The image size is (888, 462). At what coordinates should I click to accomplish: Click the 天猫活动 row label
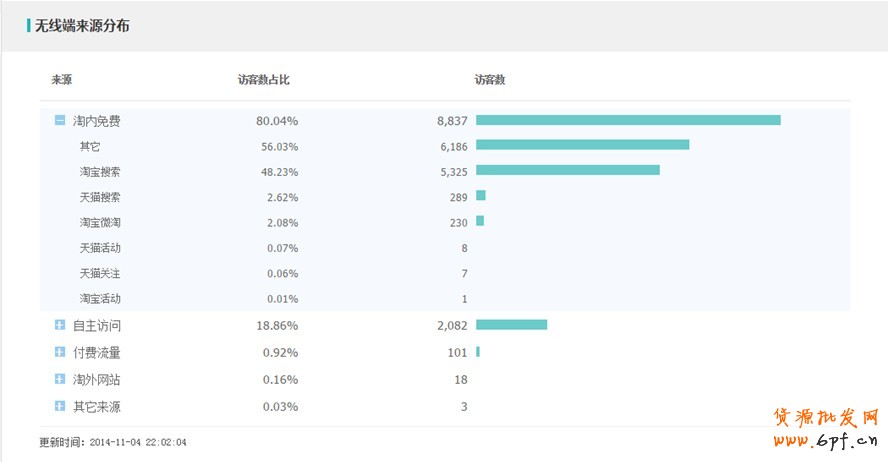pos(100,248)
